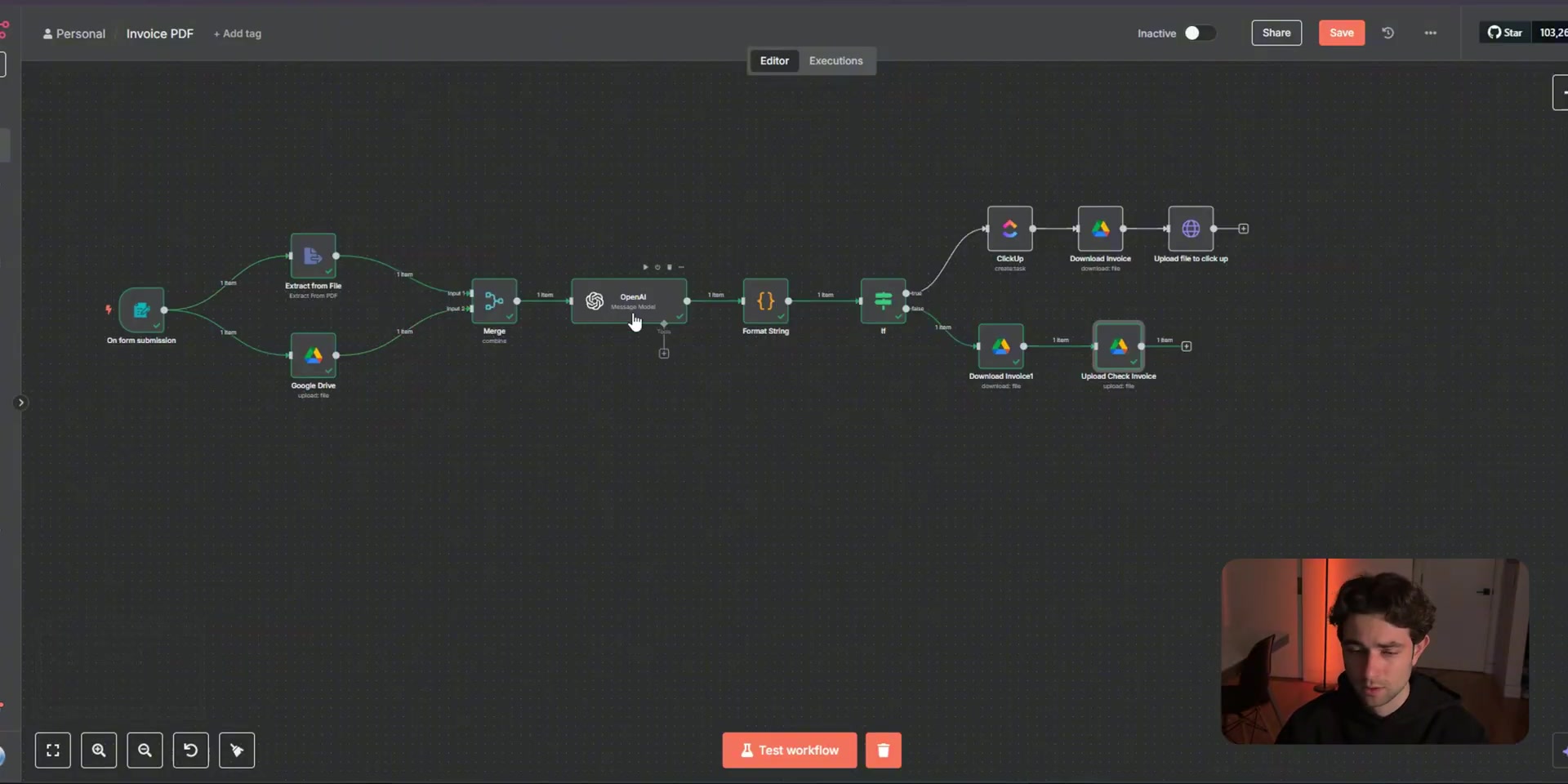Image resolution: width=1568 pixels, height=784 pixels.
Task: Select the Format String code node
Action: click(765, 301)
